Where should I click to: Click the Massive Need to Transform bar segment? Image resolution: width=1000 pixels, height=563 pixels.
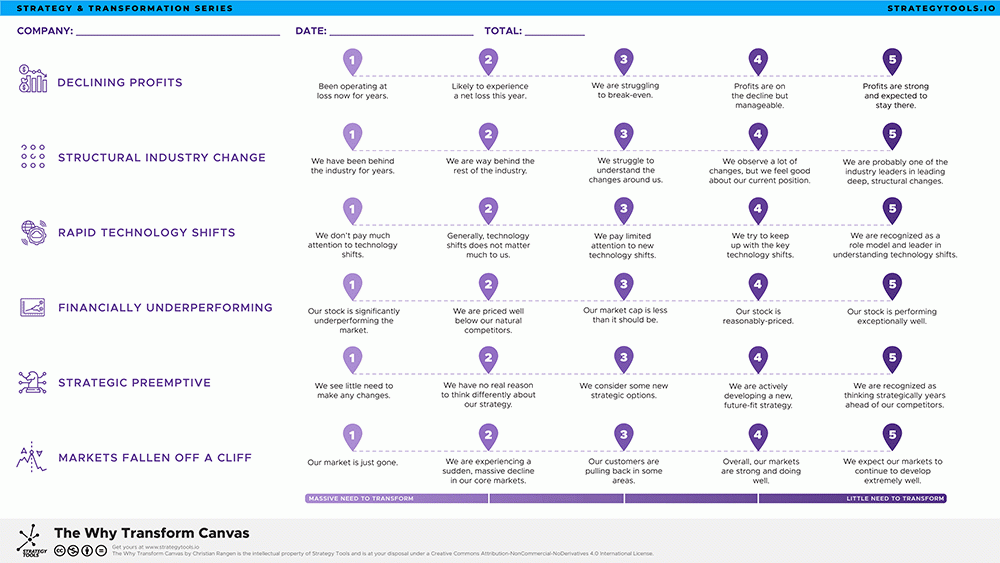(397, 499)
